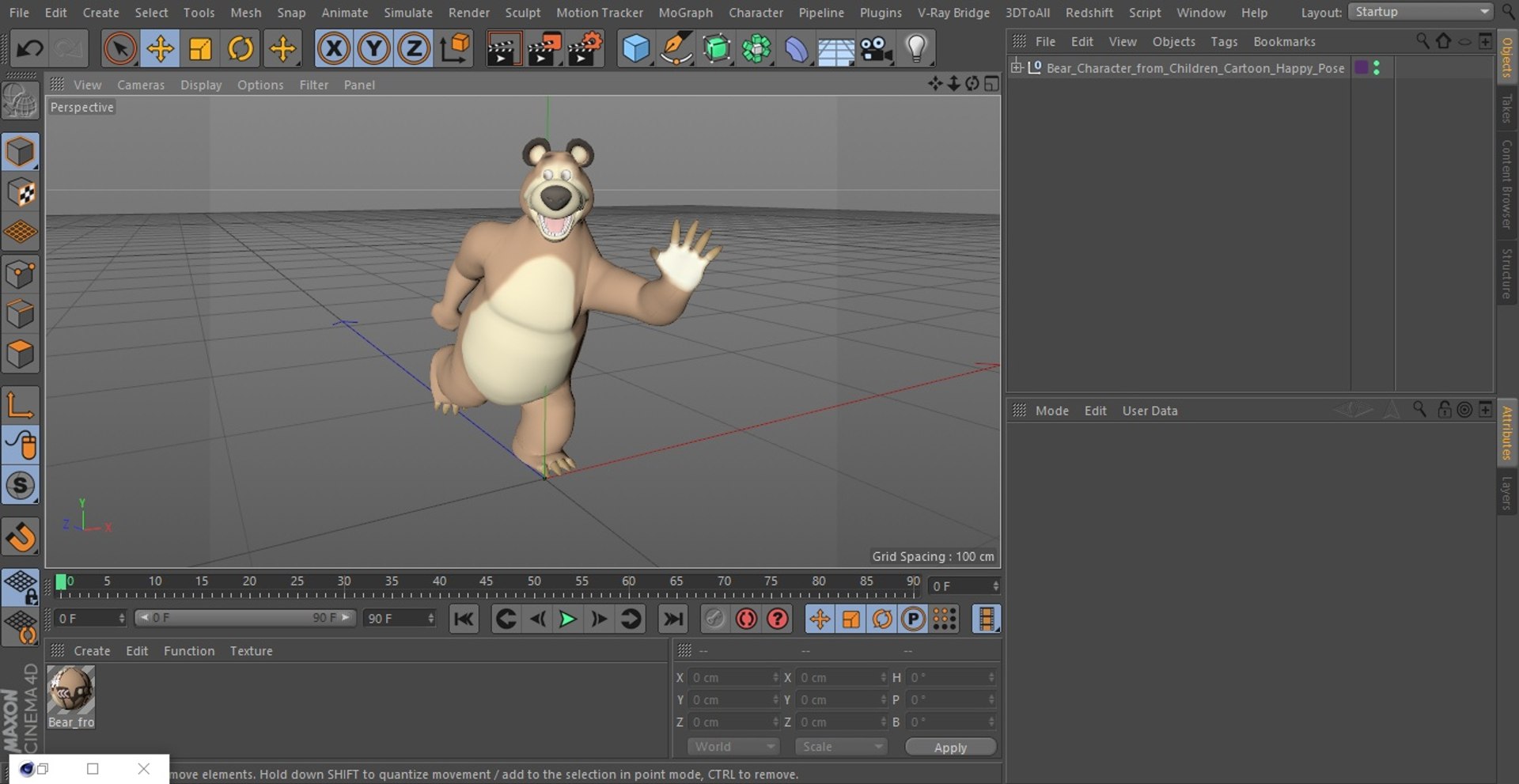Screen dimensions: 1519x784
Task: Click the Apply button
Action: tap(950, 748)
